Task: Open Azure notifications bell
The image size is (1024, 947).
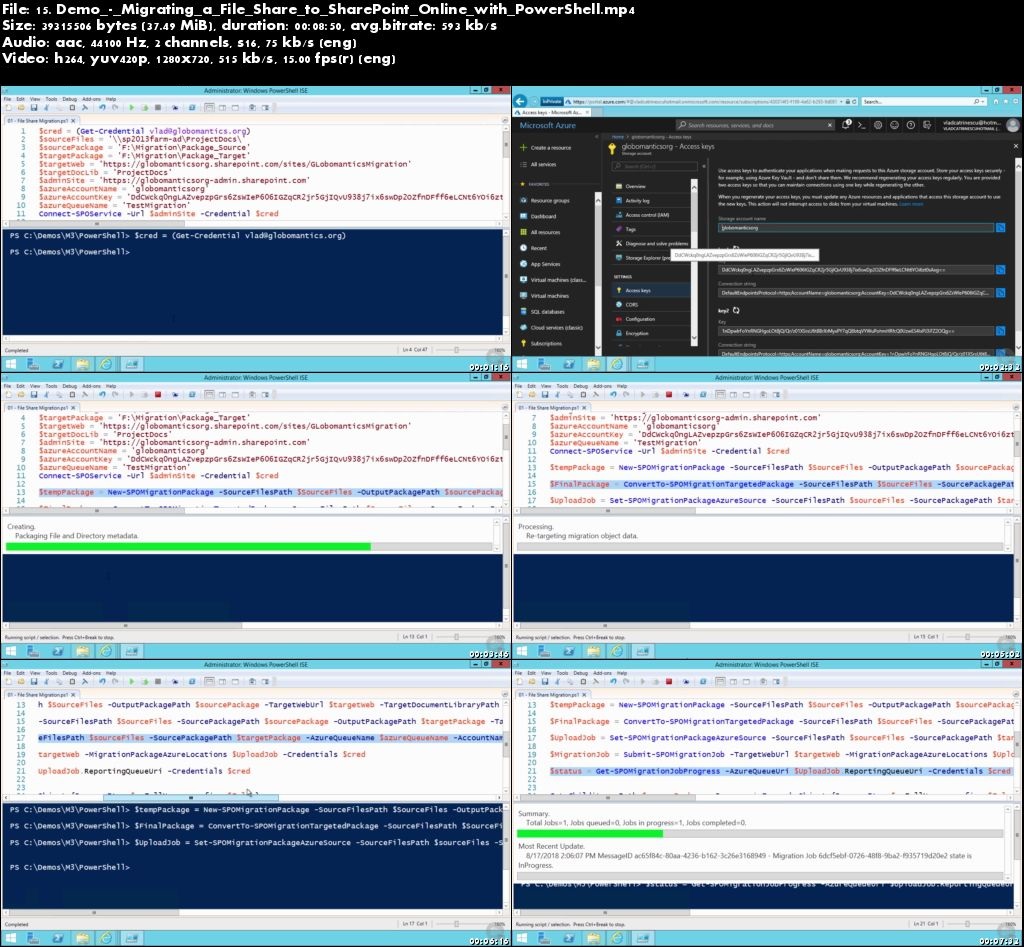Action: click(x=846, y=125)
